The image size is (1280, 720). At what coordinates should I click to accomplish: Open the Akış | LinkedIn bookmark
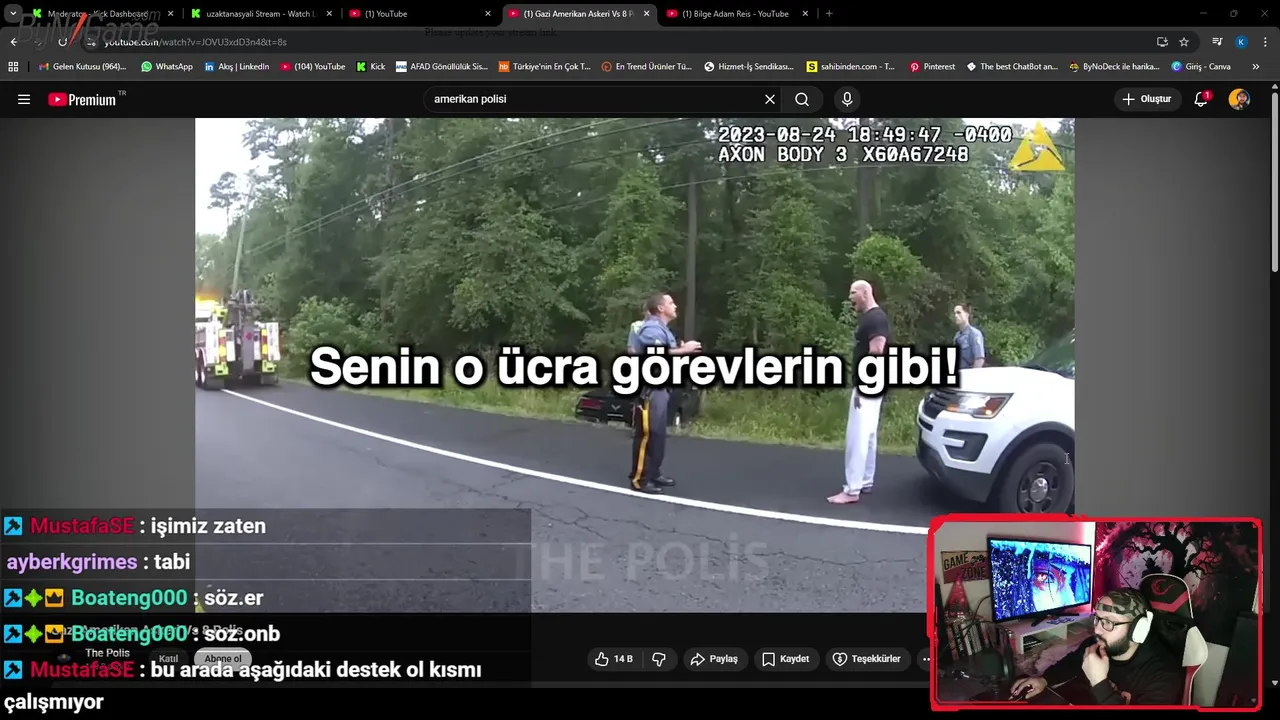[x=236, y=67]
